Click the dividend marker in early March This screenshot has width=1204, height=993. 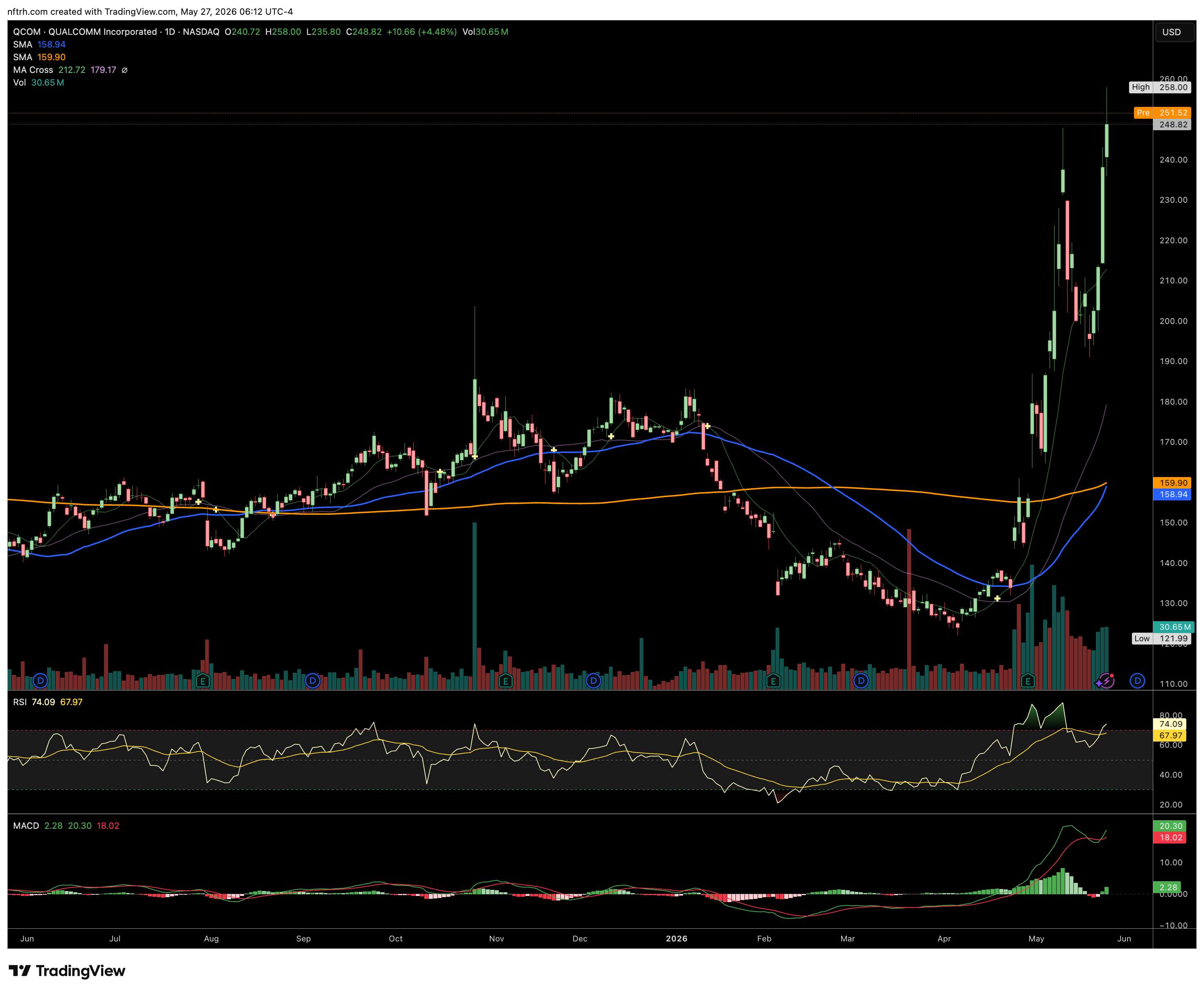(861, 681)
